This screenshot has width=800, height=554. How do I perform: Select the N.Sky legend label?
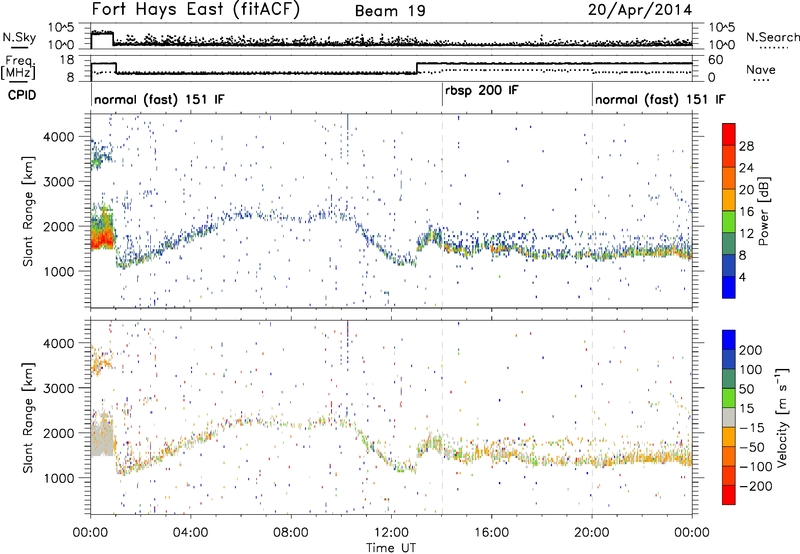(x=19, y=37)
